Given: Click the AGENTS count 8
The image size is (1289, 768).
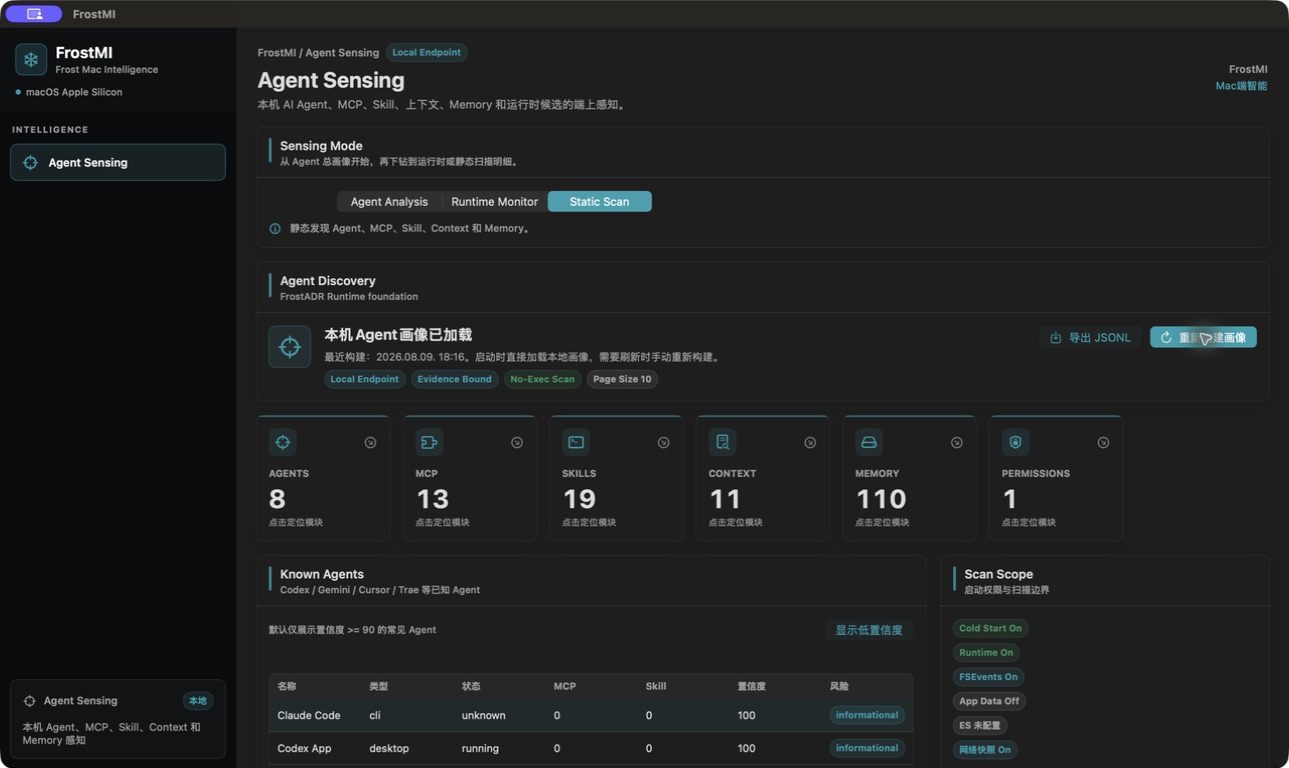Looking at the screenshot, I should point(277,499).
